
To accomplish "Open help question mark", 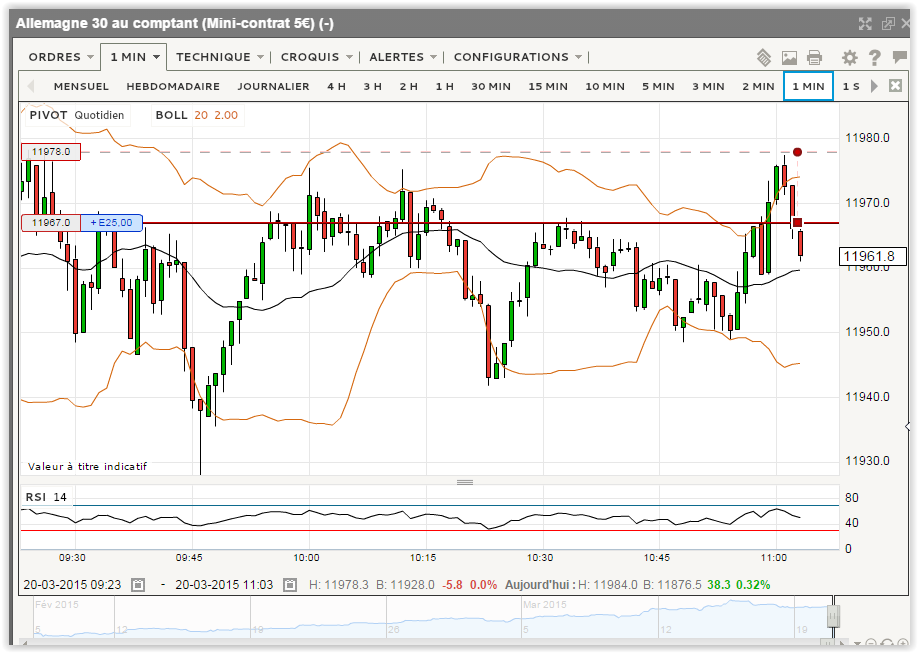I will coord(875,57).
